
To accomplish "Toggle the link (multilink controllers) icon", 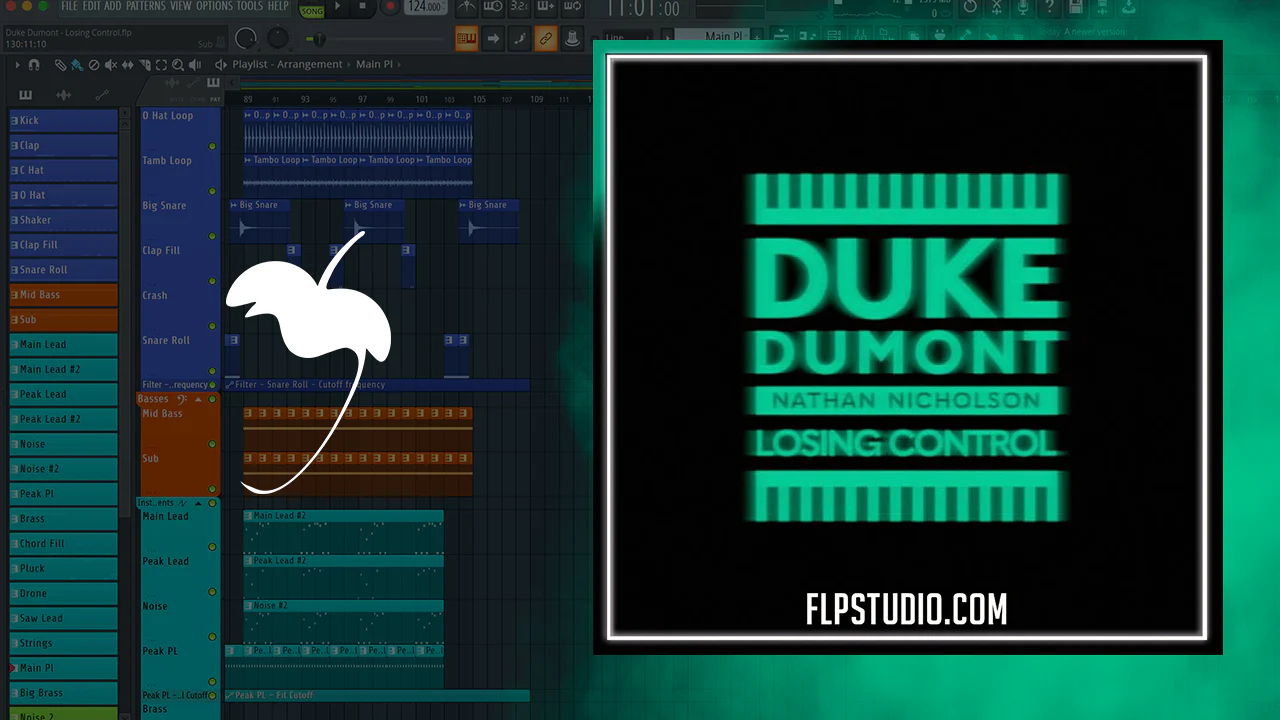I will pyautogui.click(x=545, y=39).
